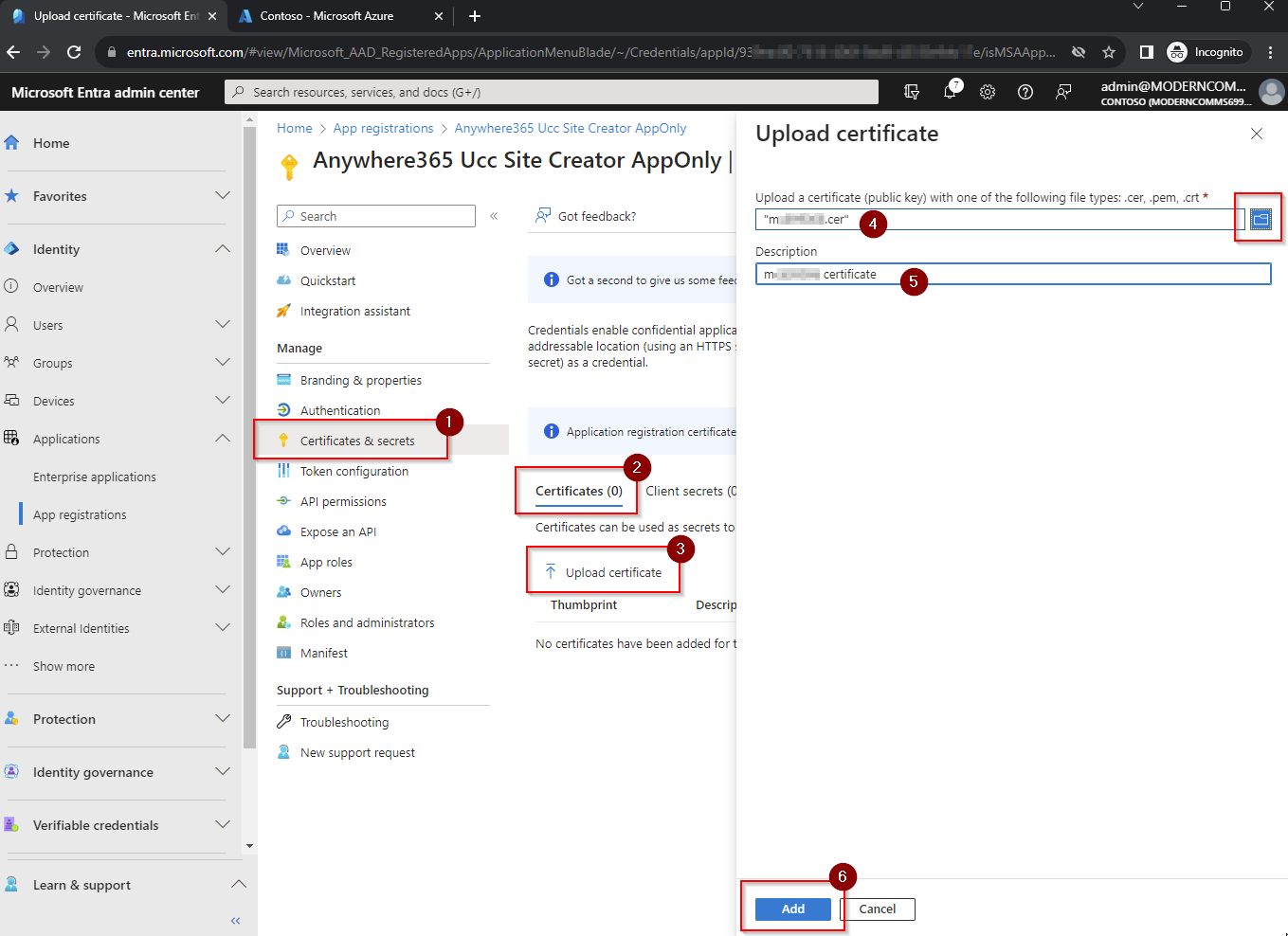Image resolution: width=1288 pixels, height=936 pixels.
Task: Click the file browse folder icon
Action: point(1260,219)
